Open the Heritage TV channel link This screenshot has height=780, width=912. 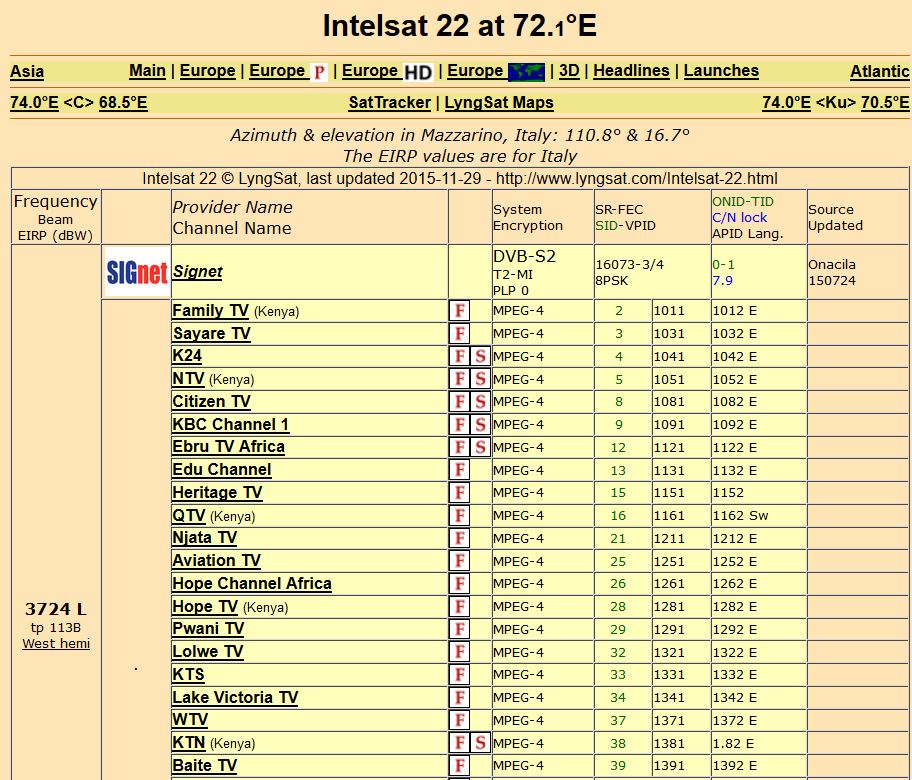coord(218,493)
